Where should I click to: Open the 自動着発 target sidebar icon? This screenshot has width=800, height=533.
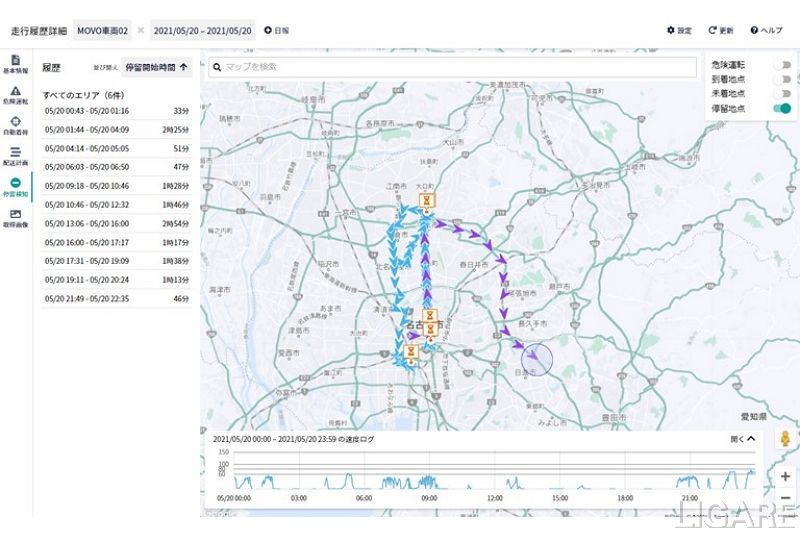click(x=15, y=126)
